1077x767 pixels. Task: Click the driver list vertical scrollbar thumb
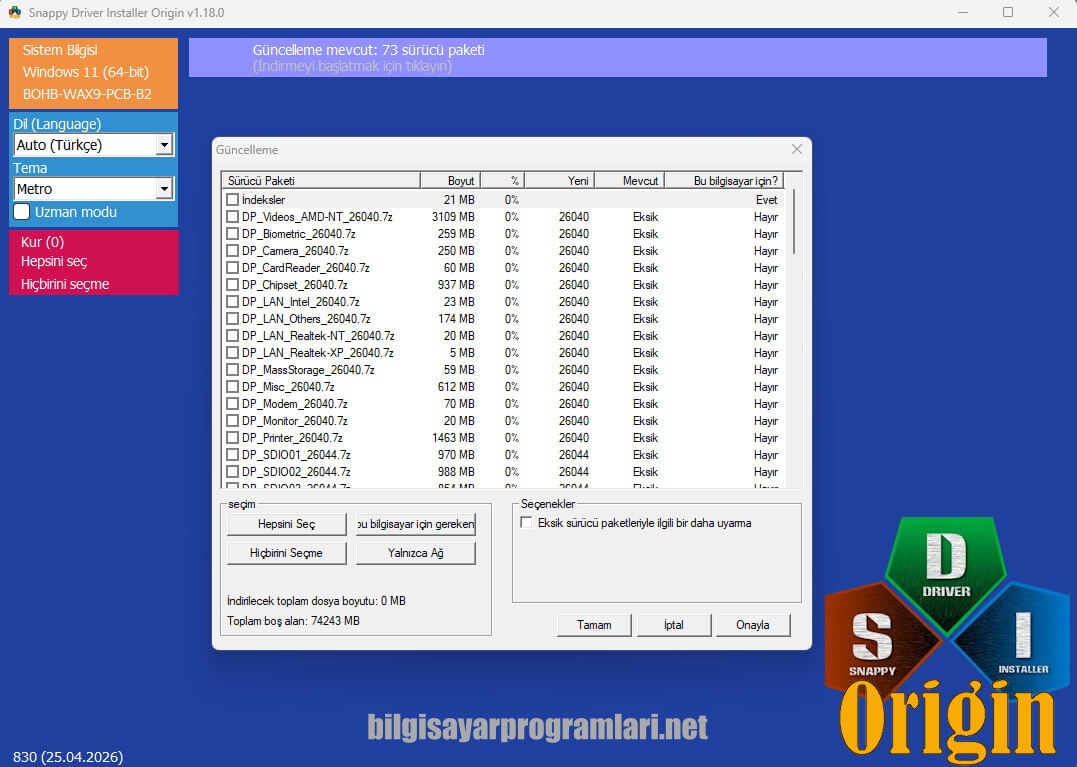pyautogui.click(x=794, y=222)
